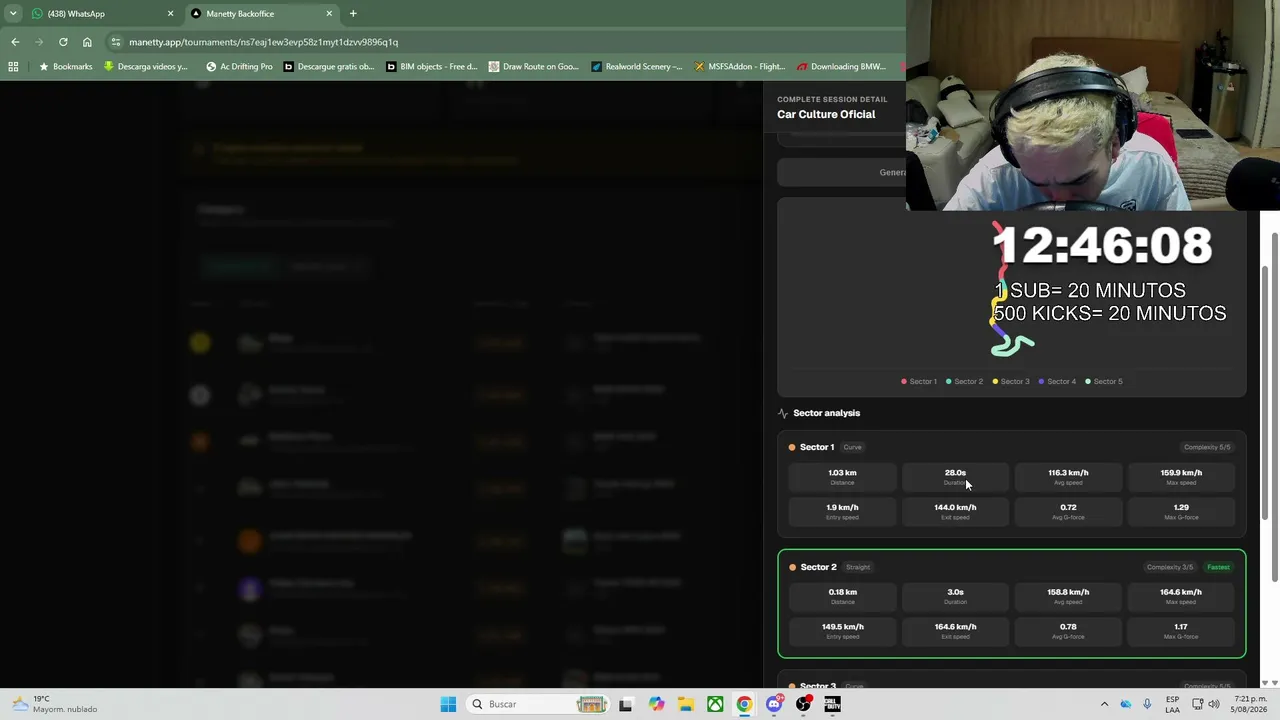This screenshot has width=1280, height=720.
Task: Show hidden system tray icons
Action: tap(1104, 704)
